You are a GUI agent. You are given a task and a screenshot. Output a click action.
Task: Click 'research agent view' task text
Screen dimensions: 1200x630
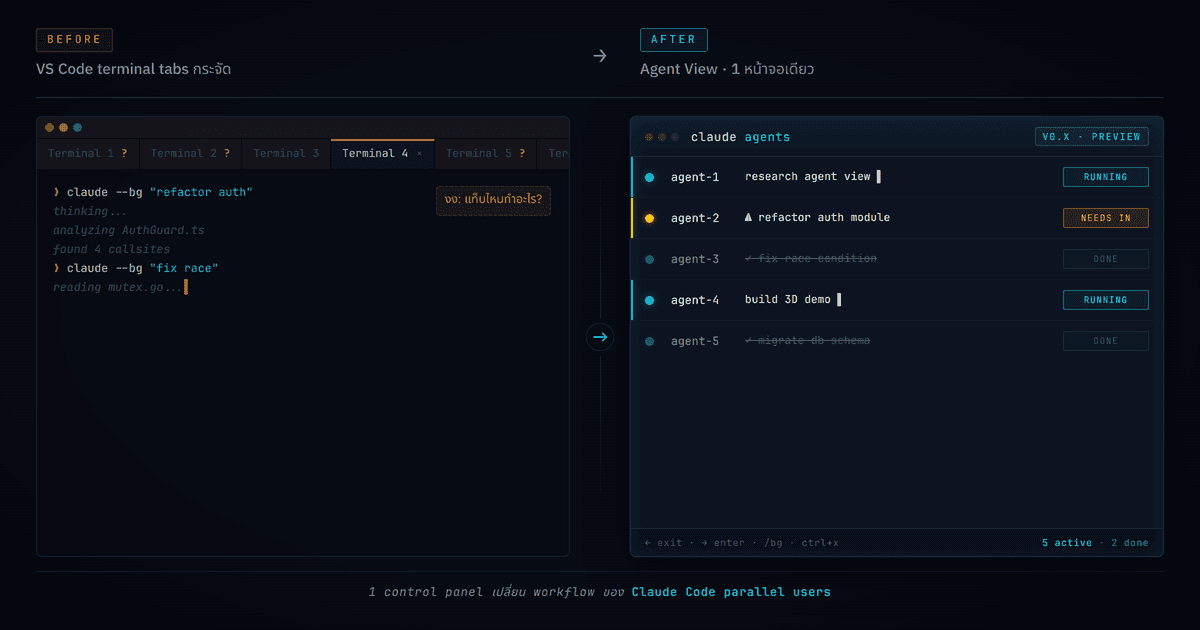coord(808,177)
